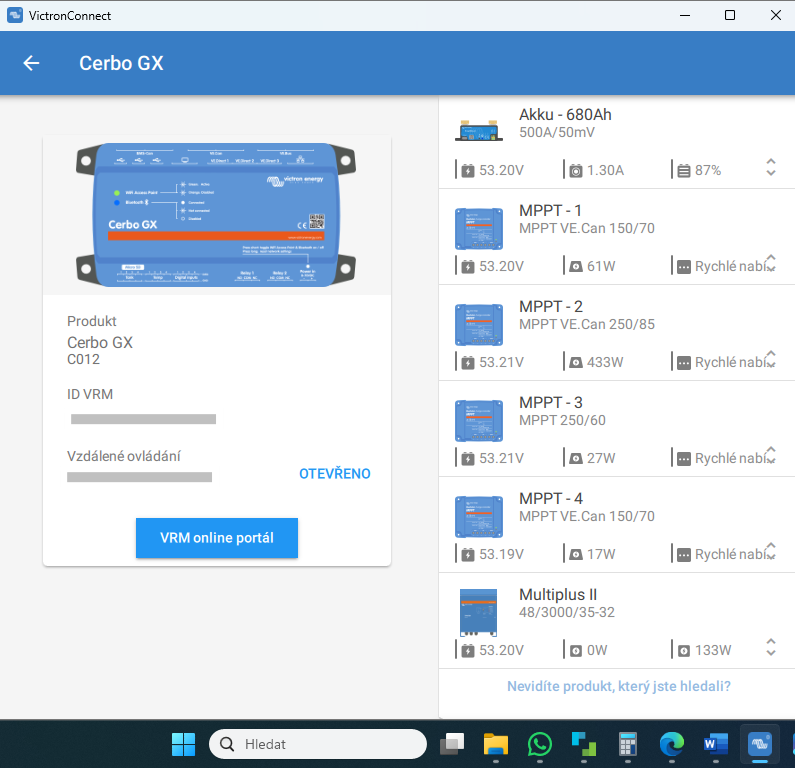
Task: Open File Explorer from the taskbar
Action: click(496, 744)
